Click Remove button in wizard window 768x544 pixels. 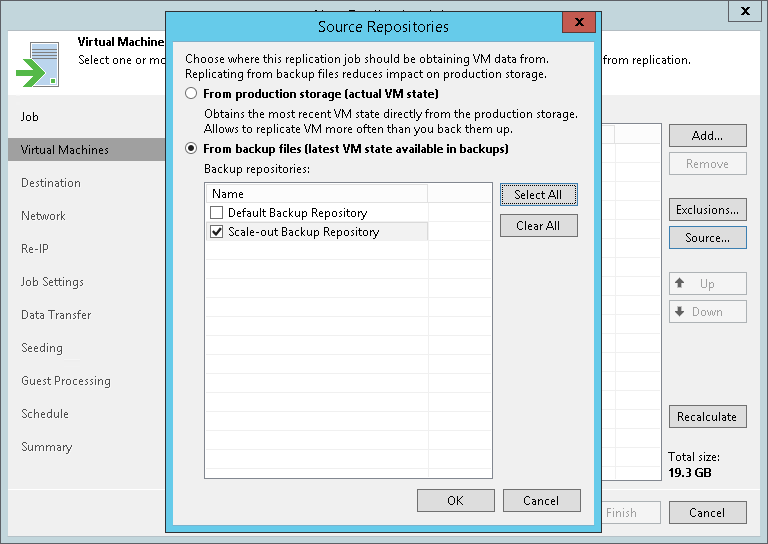(708, 164)
